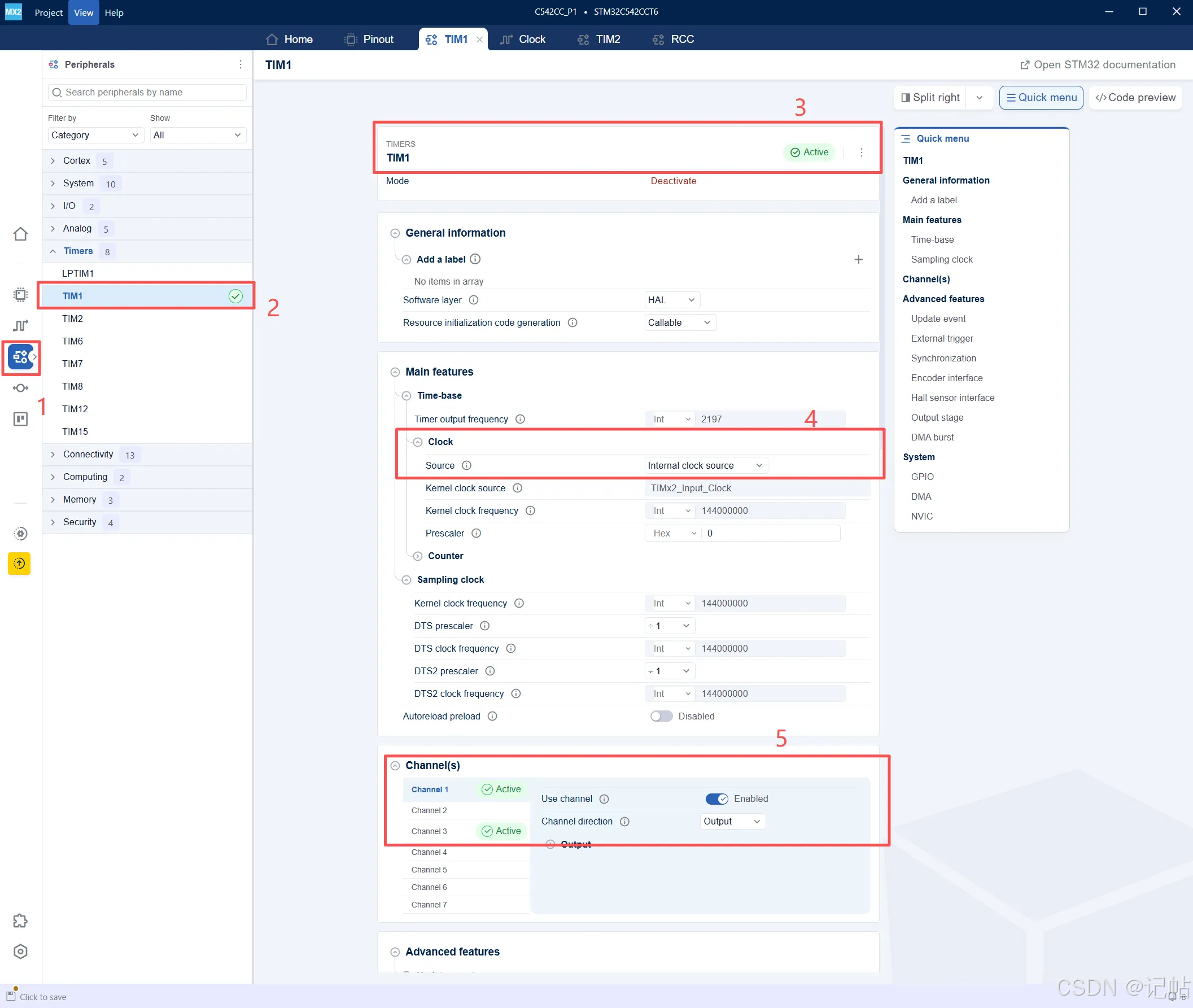Open the TIM1 card three-dot options menu
The width and height of the screenshot is (1193, 1008).
(862, 152)
